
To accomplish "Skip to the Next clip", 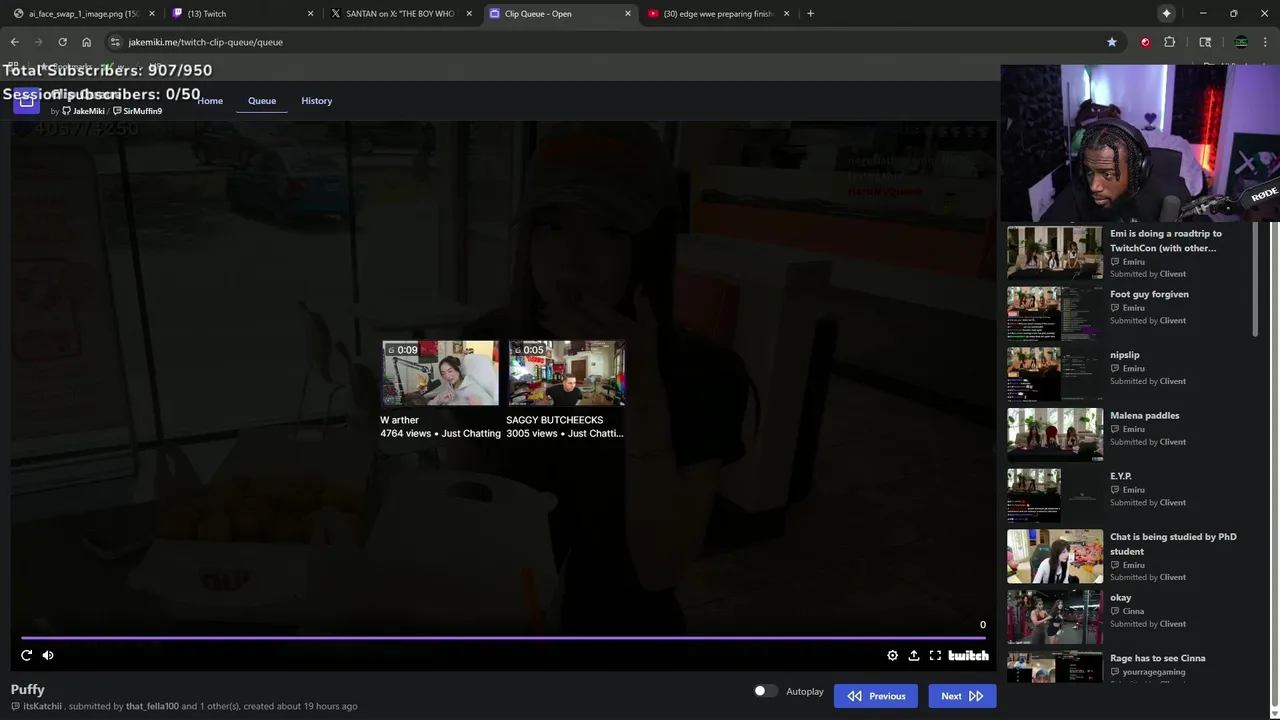I will point(962,696).
